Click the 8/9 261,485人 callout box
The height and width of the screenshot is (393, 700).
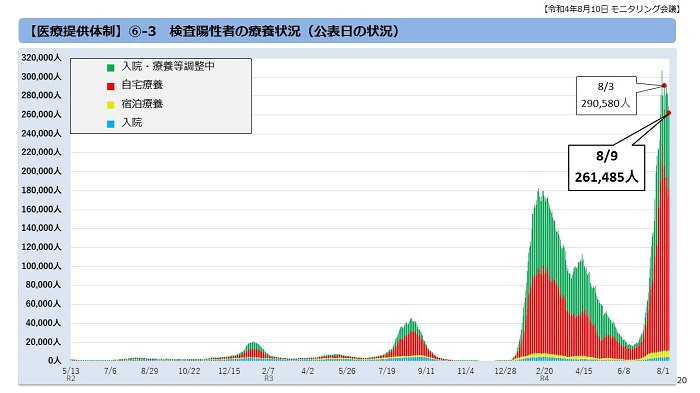pyautogui.click(x=606, y=167)
